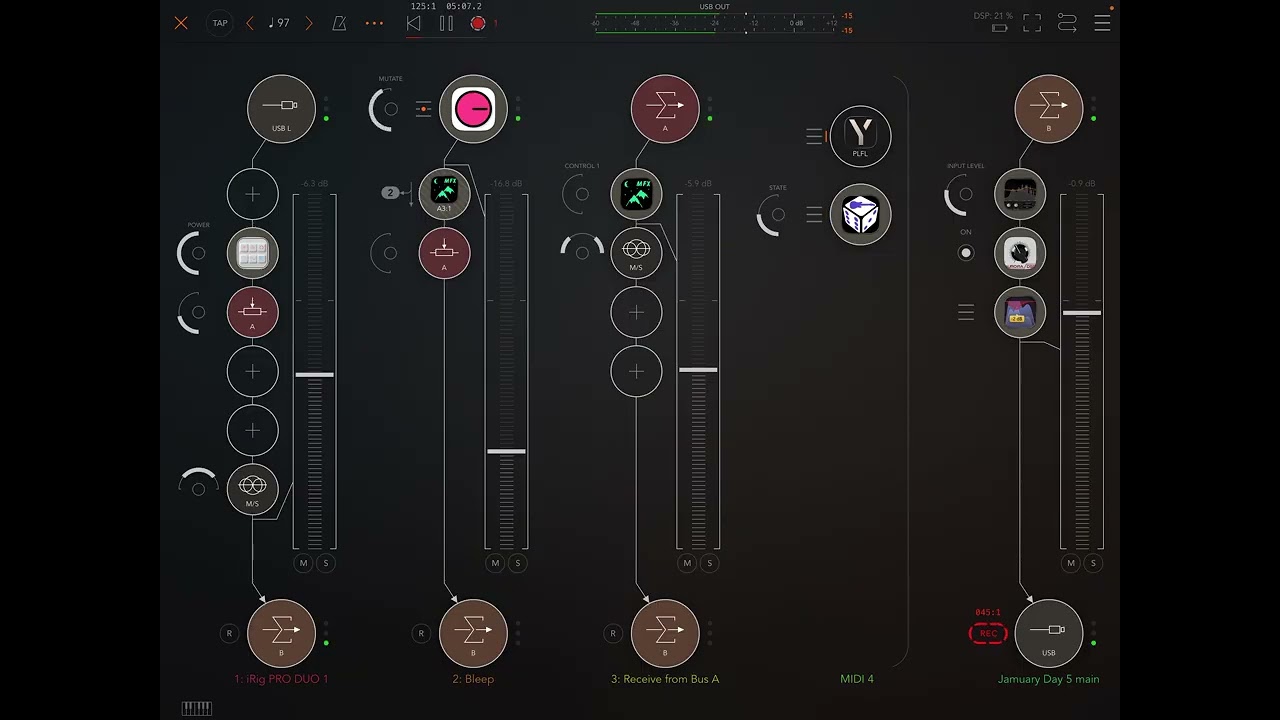Click the STATE knob in the MIDI 4 strip
1280x720 pixels.
point(777,215)
